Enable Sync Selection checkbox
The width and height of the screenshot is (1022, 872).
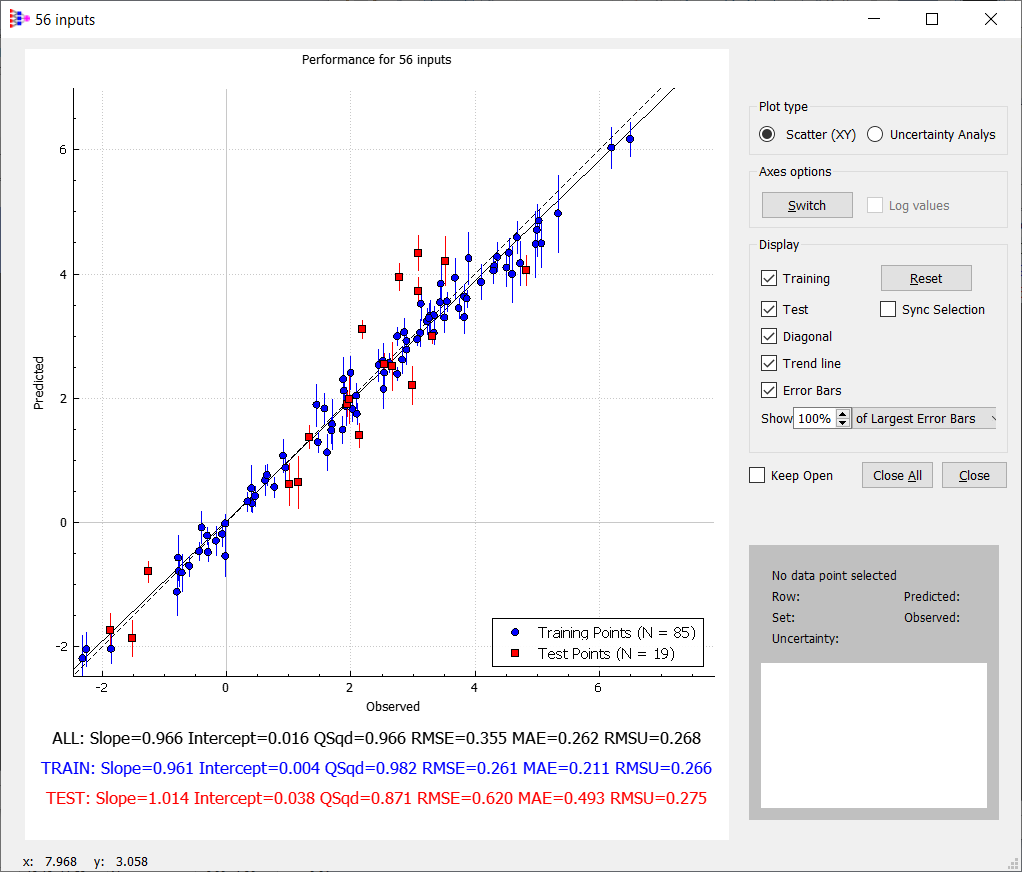[888, 309]
